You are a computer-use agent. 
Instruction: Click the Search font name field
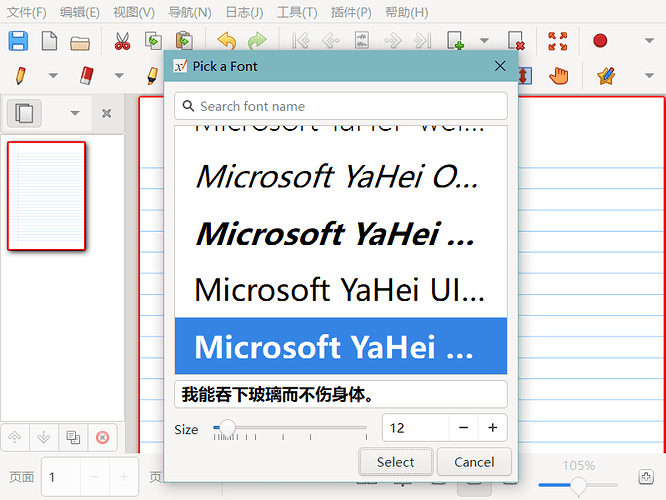pyautogui.click(x=340, y=106)
